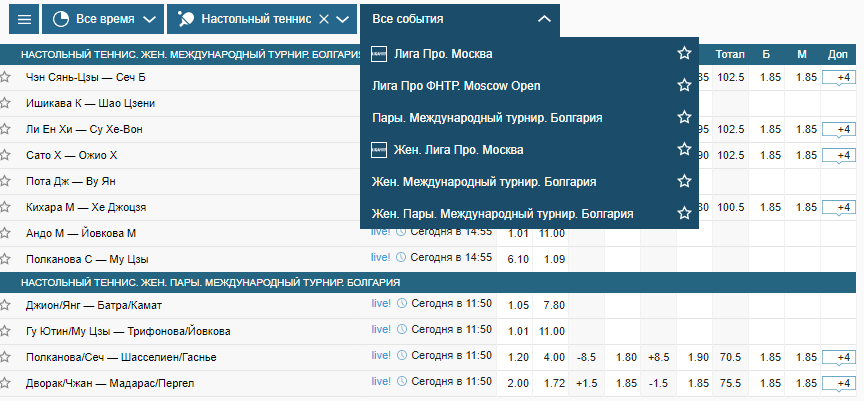Favorite the Полканова С — Му Цзы match
This screenshot has height=401, width=864.
(5, 259)
